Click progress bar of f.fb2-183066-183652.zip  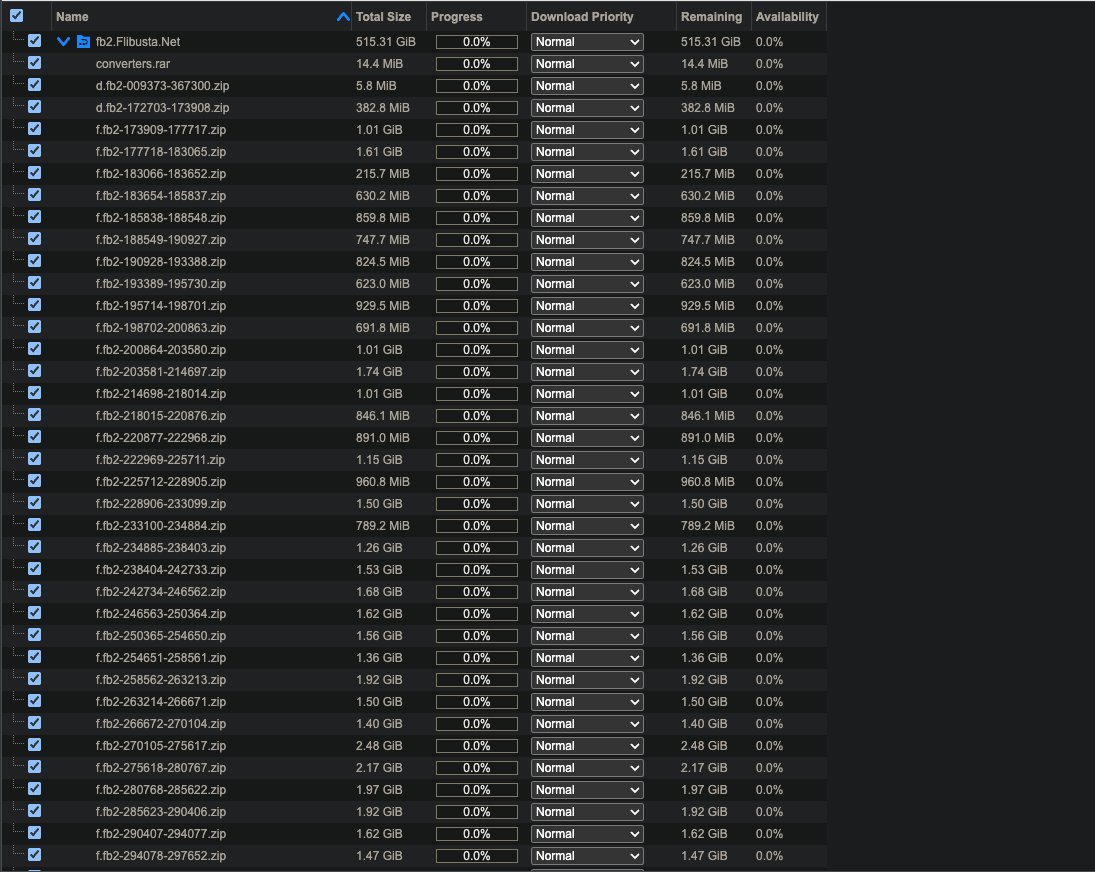(x=477, y=174)
